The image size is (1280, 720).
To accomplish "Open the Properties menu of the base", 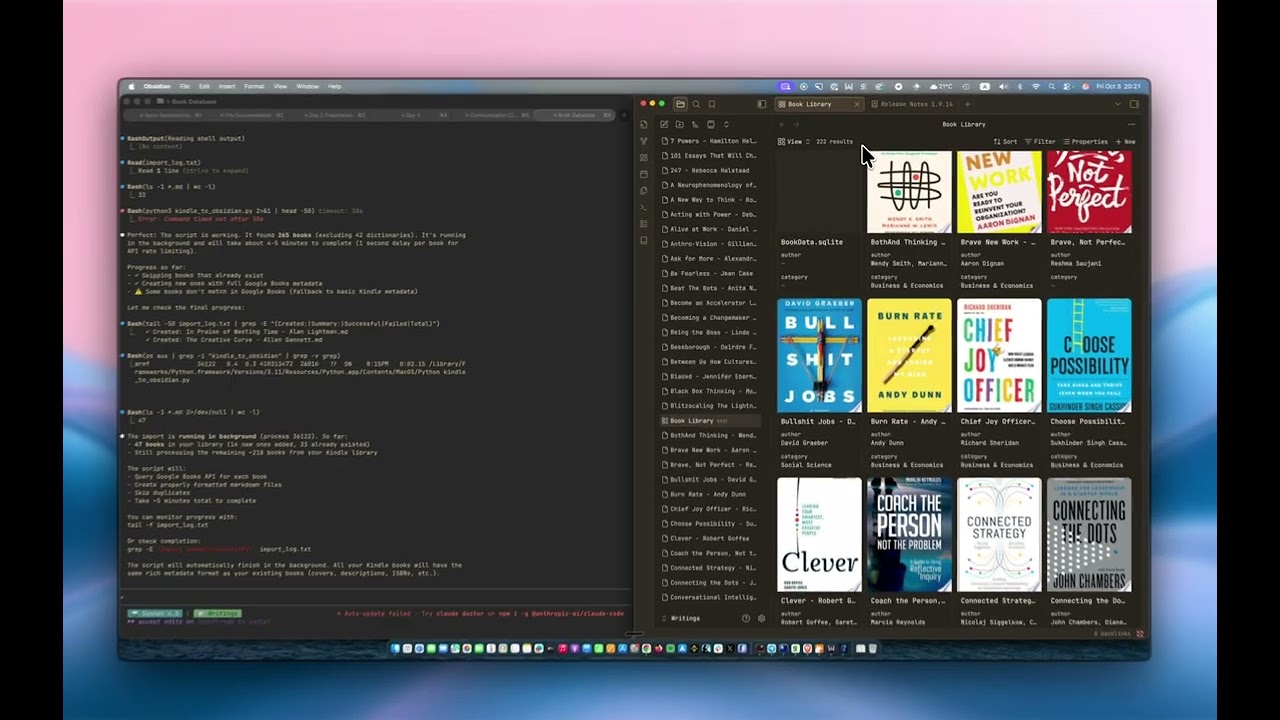I will 1085,142.
